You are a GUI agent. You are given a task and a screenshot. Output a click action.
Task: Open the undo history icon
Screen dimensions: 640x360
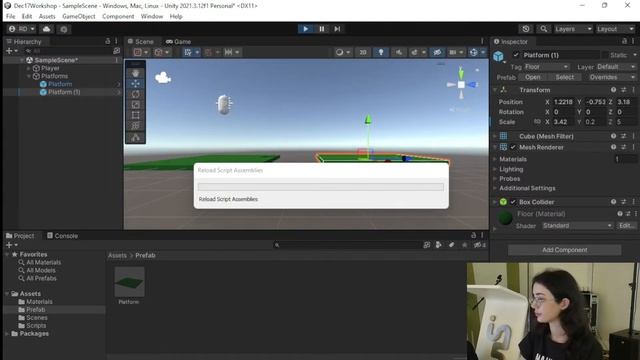[x=526, y=29]
